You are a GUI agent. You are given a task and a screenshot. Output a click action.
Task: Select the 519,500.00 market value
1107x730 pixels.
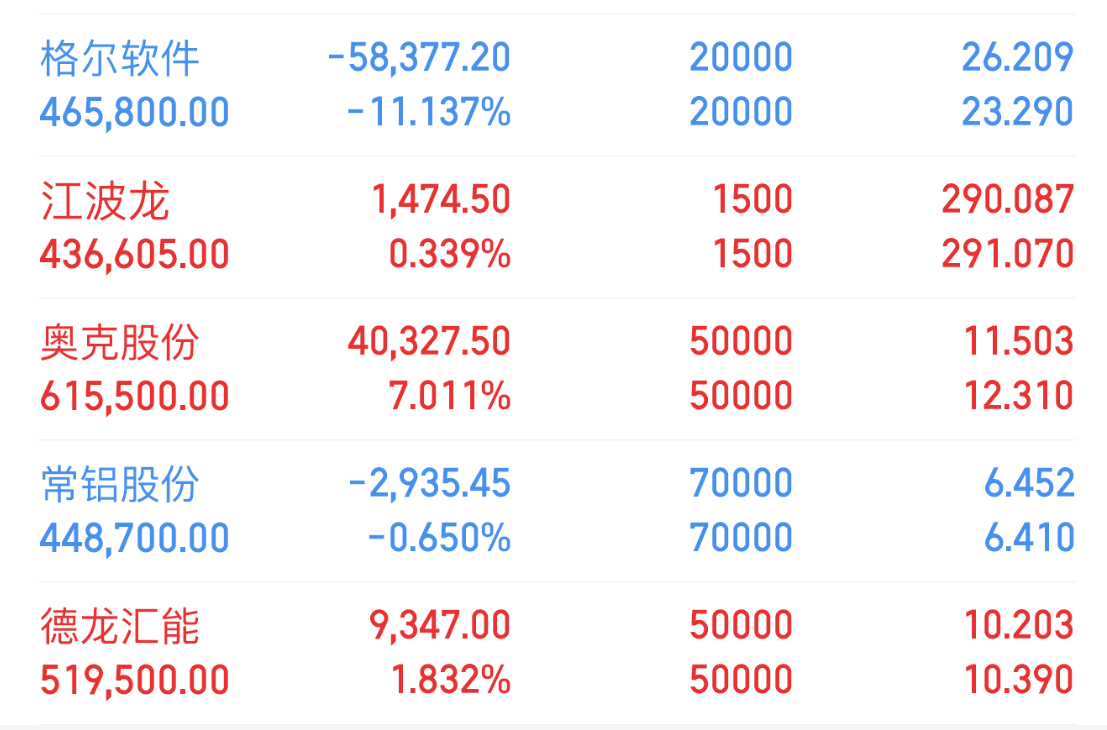135,680
